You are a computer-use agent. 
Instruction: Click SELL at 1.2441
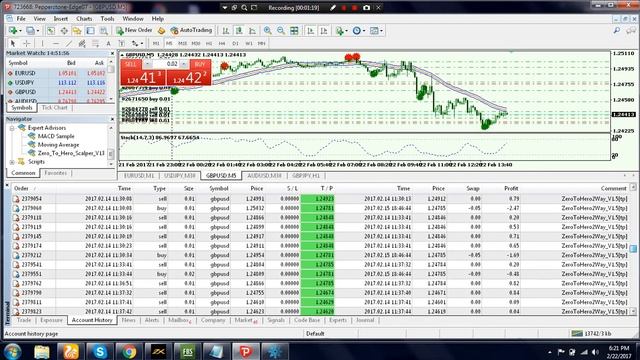(143, 77)
